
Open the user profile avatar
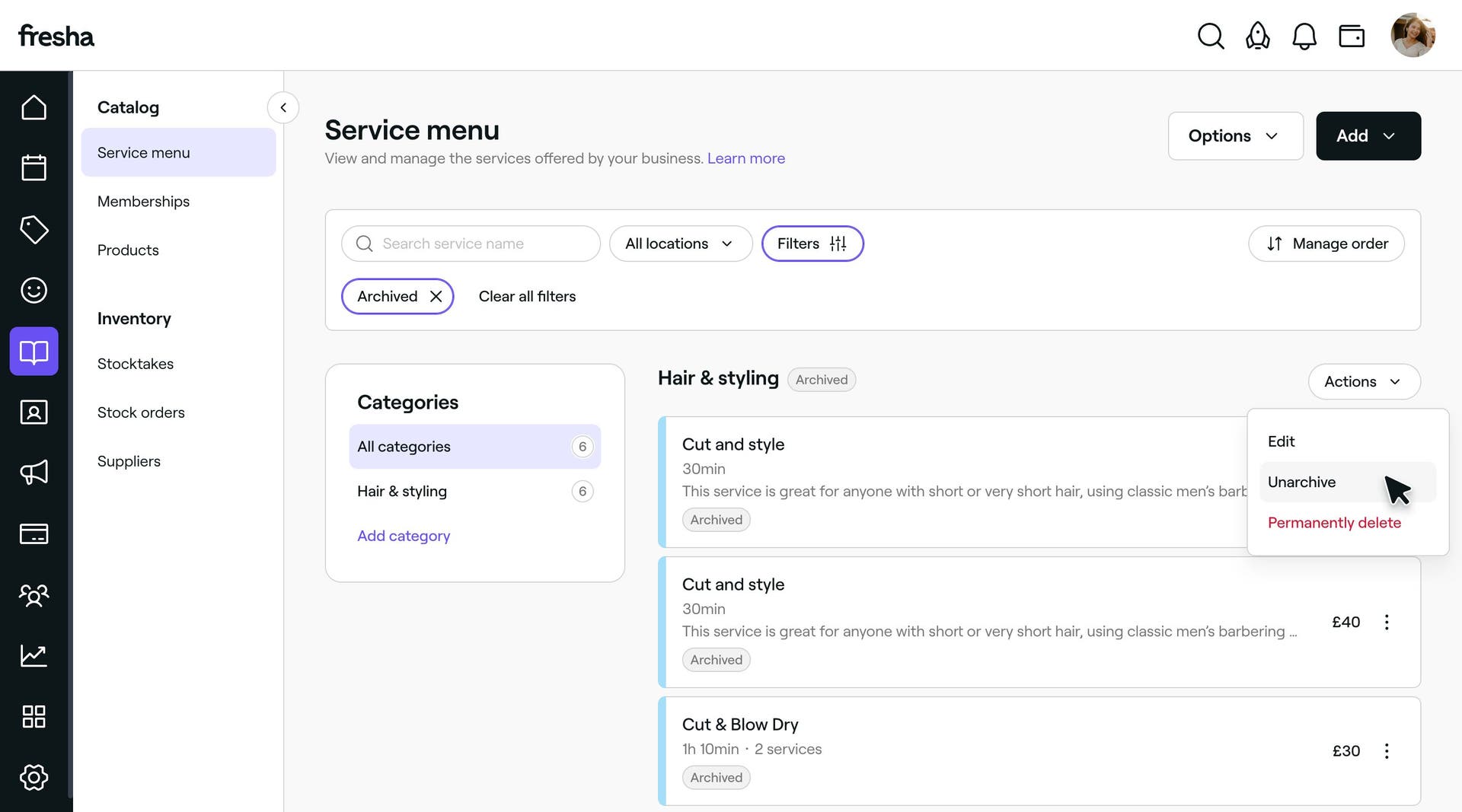click(x=1413, y=35)
